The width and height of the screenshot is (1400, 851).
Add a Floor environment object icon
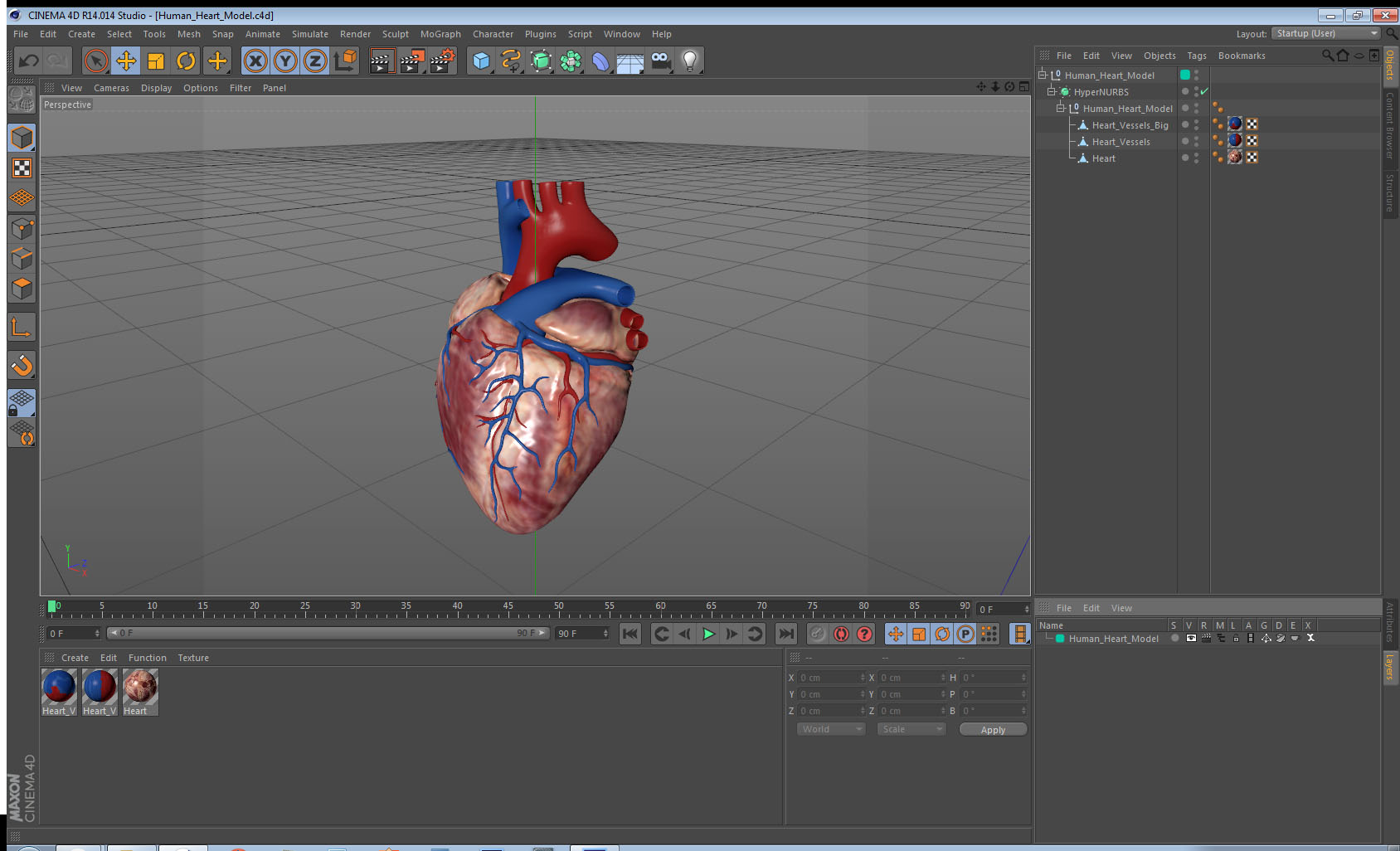pyautogui.click(x=630, y=61)
